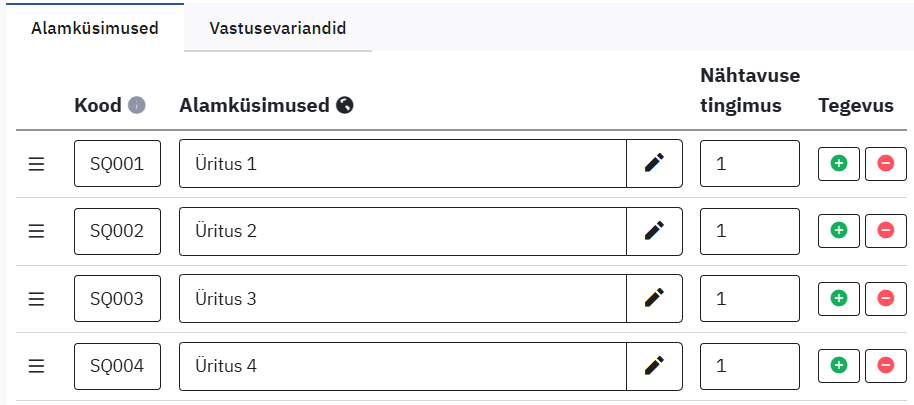This screenshot has height=405, width=914.
Task: Grab the drag handle of SQ001 row
Action: tap(37, 163)
